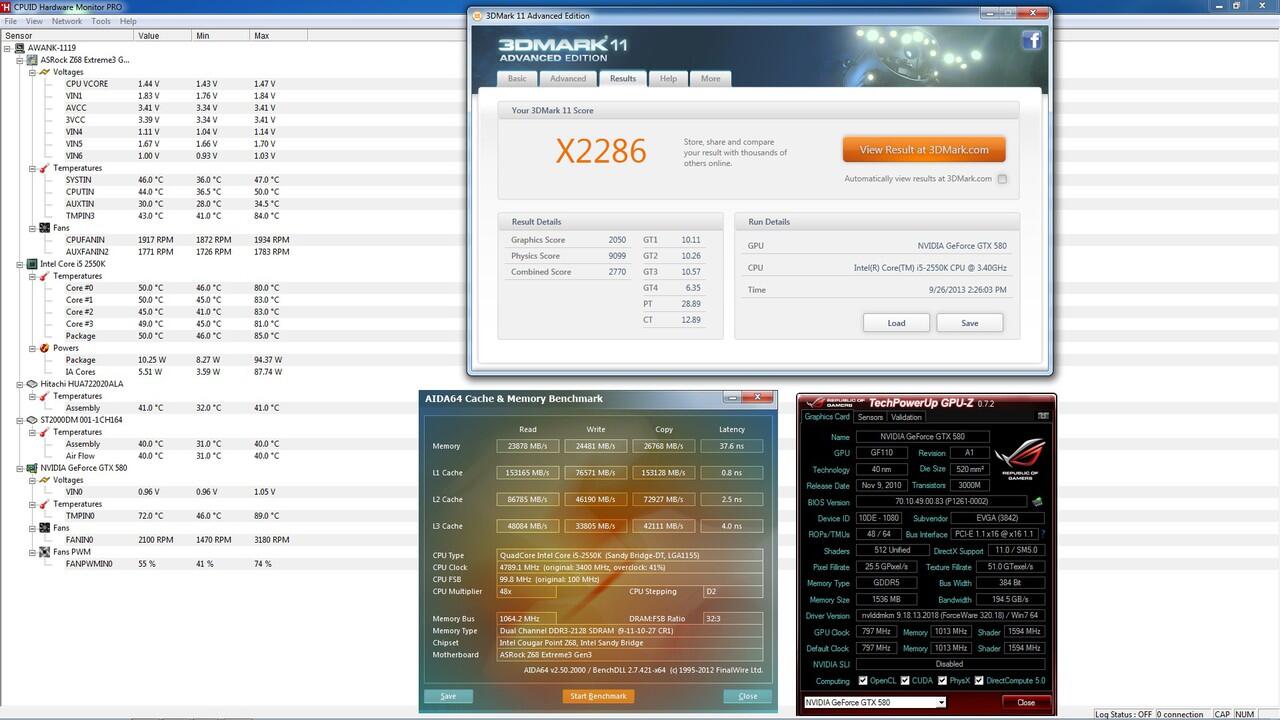Image resolution: width=1280 pixels, height=720 pixels.
Task: Click the Voltages icon under ASRock Z68 Extreme3
Action: 44,72
